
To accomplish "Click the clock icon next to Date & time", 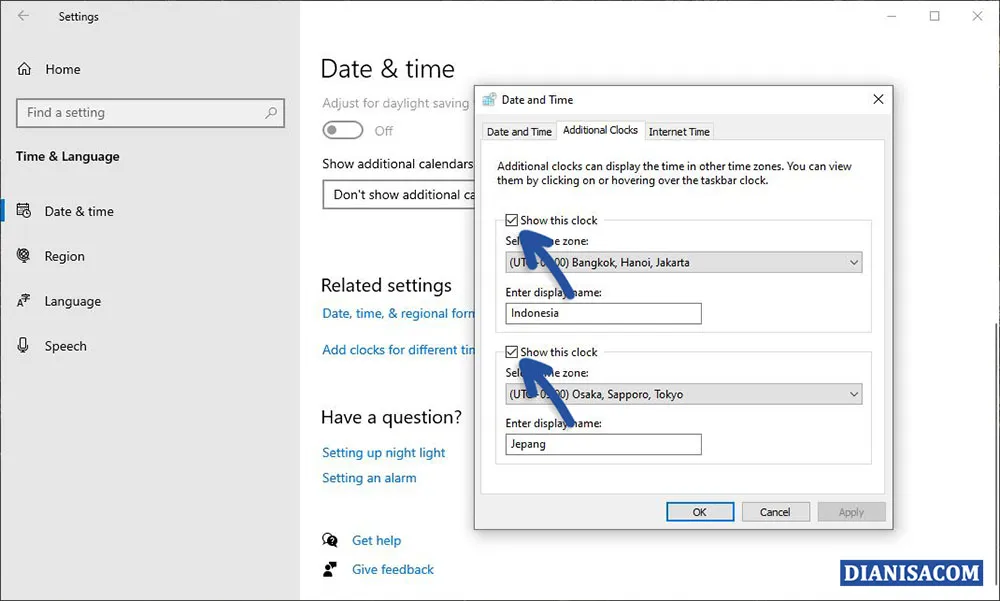I will [x=22, y=211].
